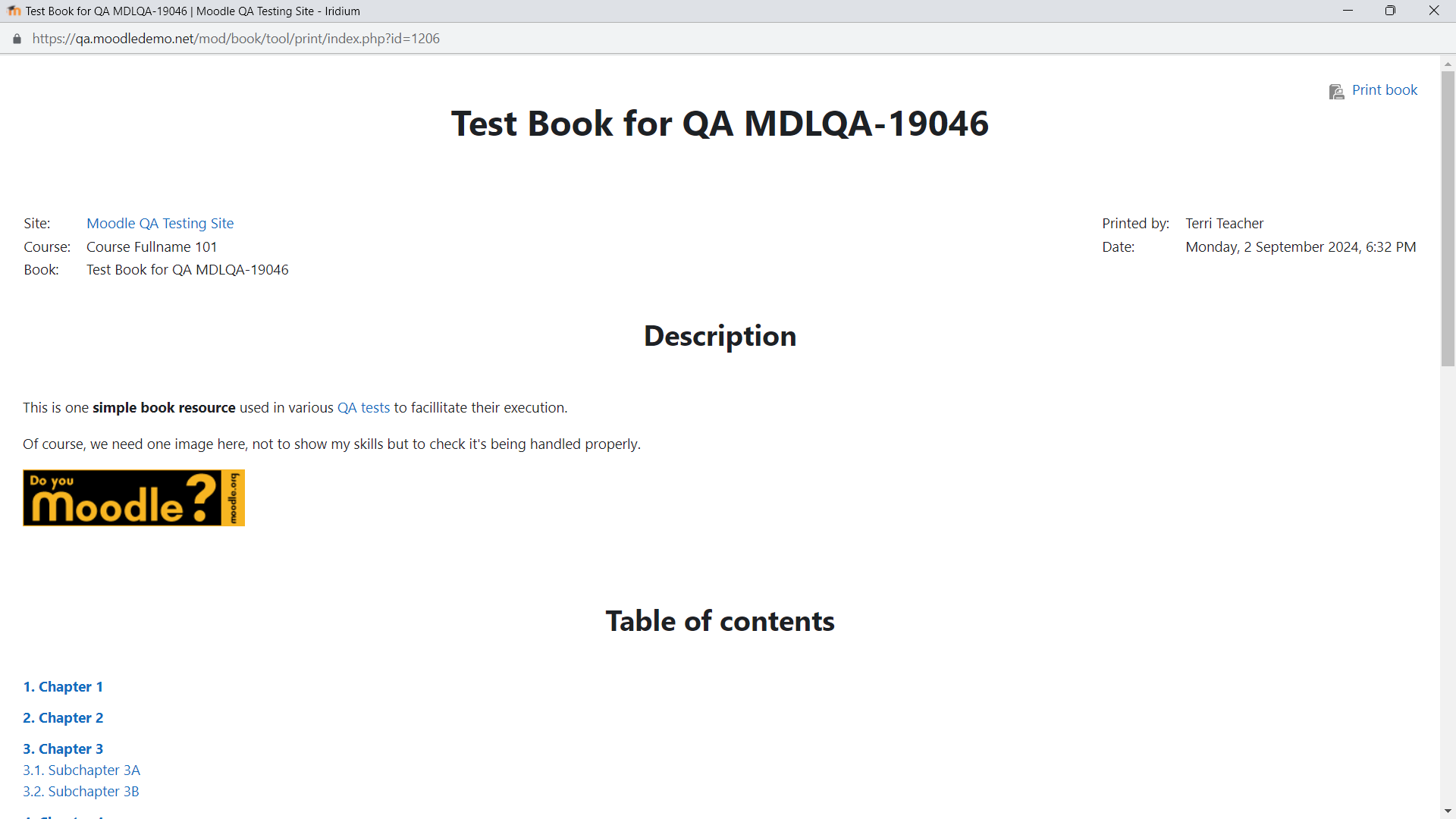Viewport: 1456px width, 819px height.
Task: Click the "Printed by:" label
Action: point(1135,223)
